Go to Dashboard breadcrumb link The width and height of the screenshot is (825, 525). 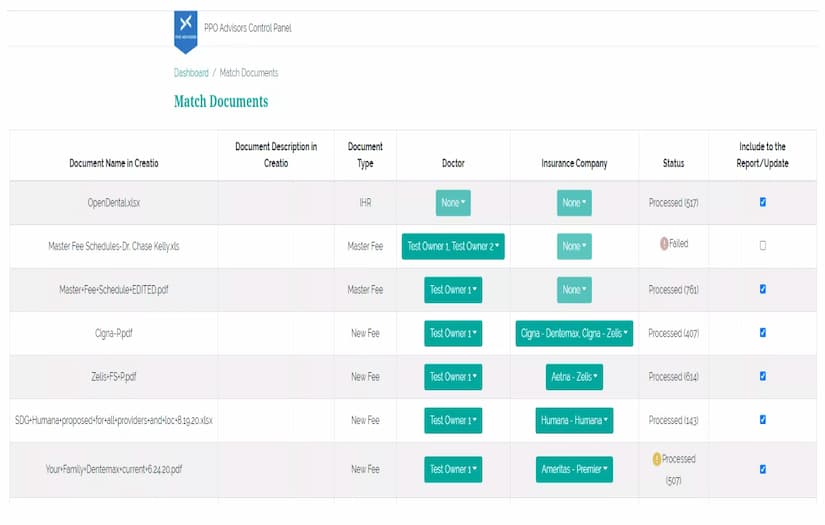pos(191,73)
